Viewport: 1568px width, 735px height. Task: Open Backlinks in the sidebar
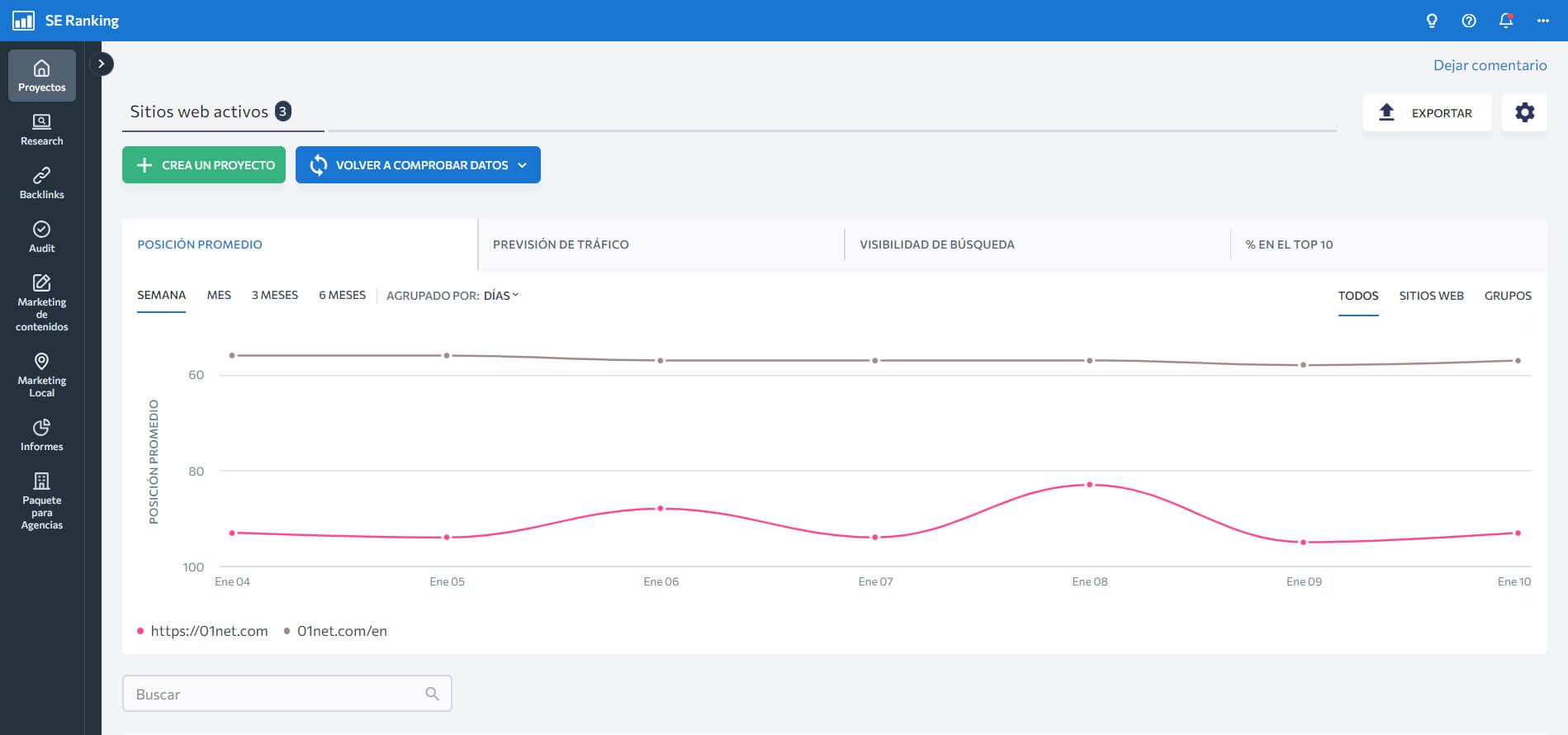[x=42, y=183]
